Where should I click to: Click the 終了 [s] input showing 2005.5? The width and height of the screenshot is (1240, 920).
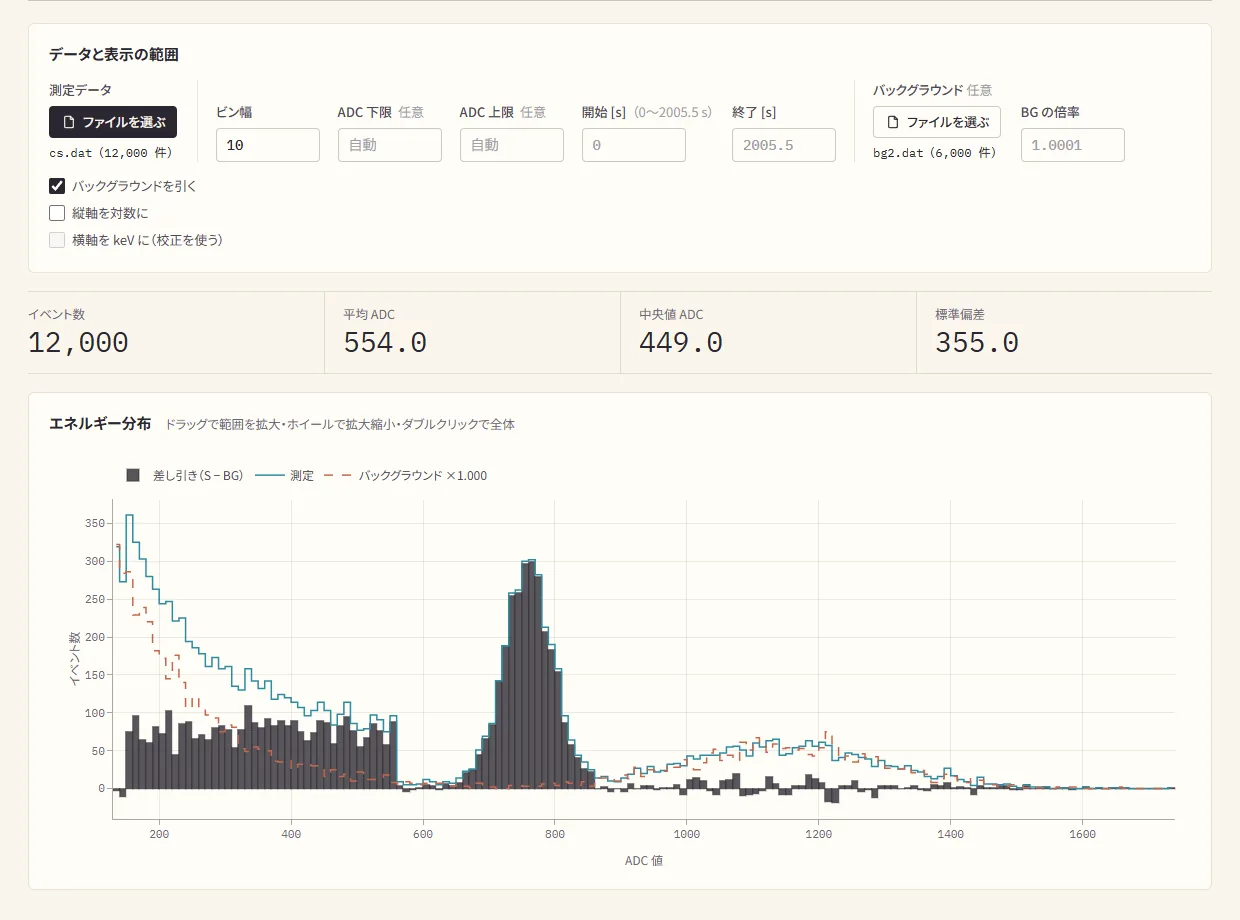tap(784, 145)
